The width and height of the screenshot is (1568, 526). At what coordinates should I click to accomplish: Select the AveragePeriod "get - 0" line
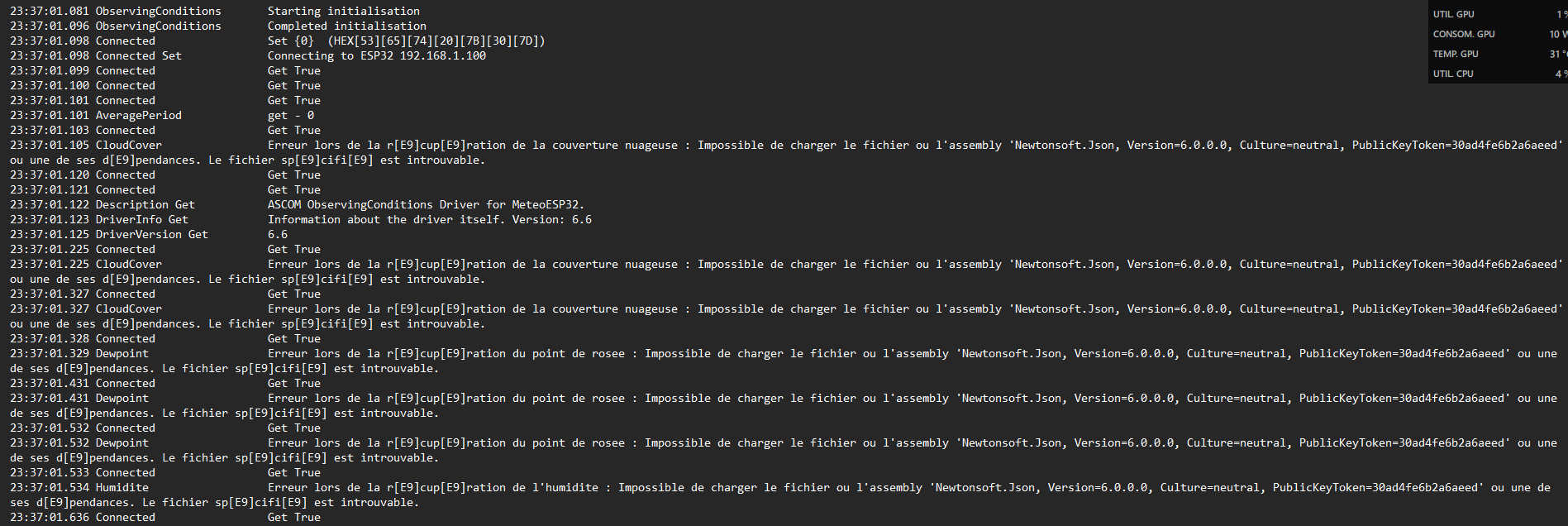290,115
